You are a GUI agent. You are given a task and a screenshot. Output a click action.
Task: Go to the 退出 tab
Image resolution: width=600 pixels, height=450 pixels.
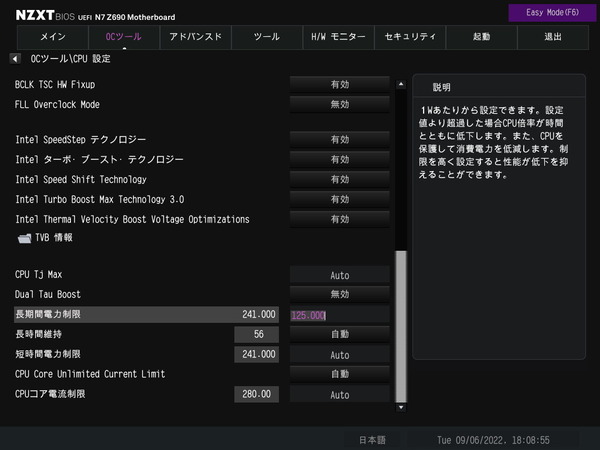(553, 36)
